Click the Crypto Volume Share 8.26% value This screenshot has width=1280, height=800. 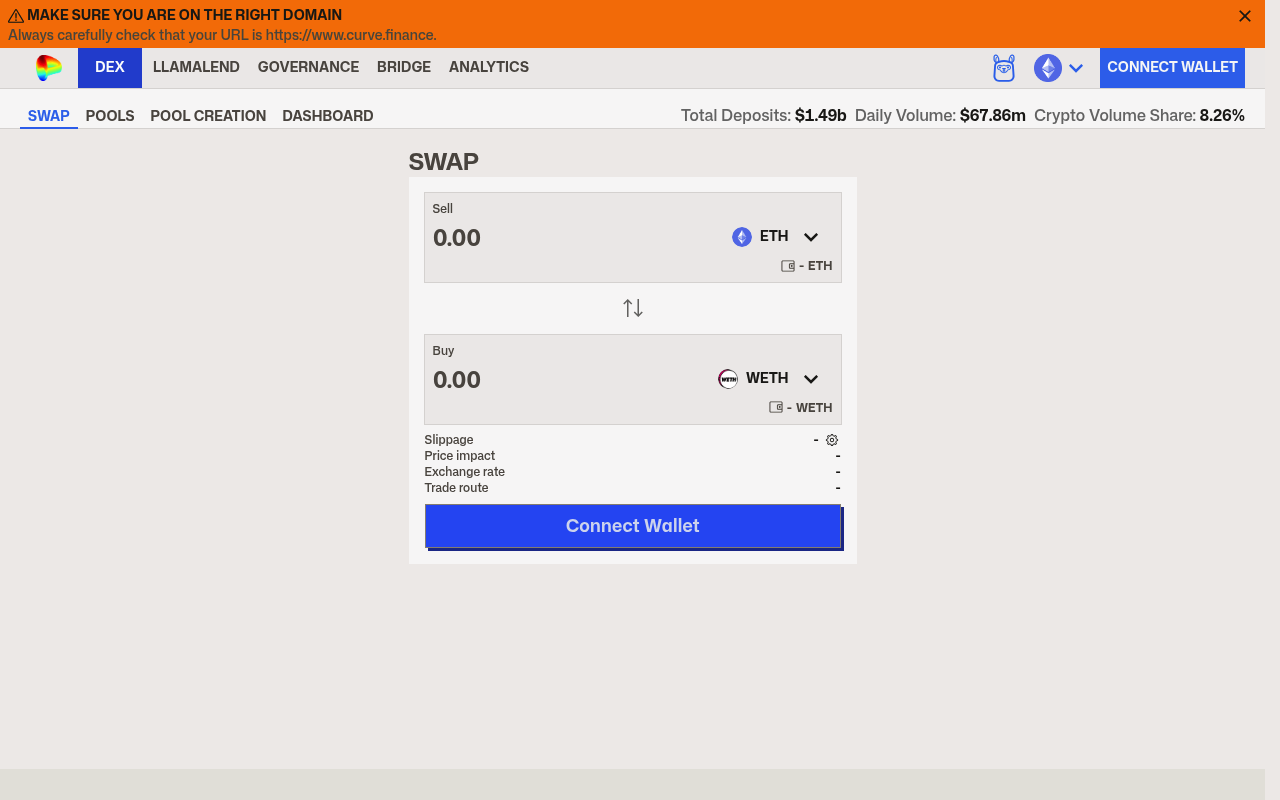(x=1222, y=116)
